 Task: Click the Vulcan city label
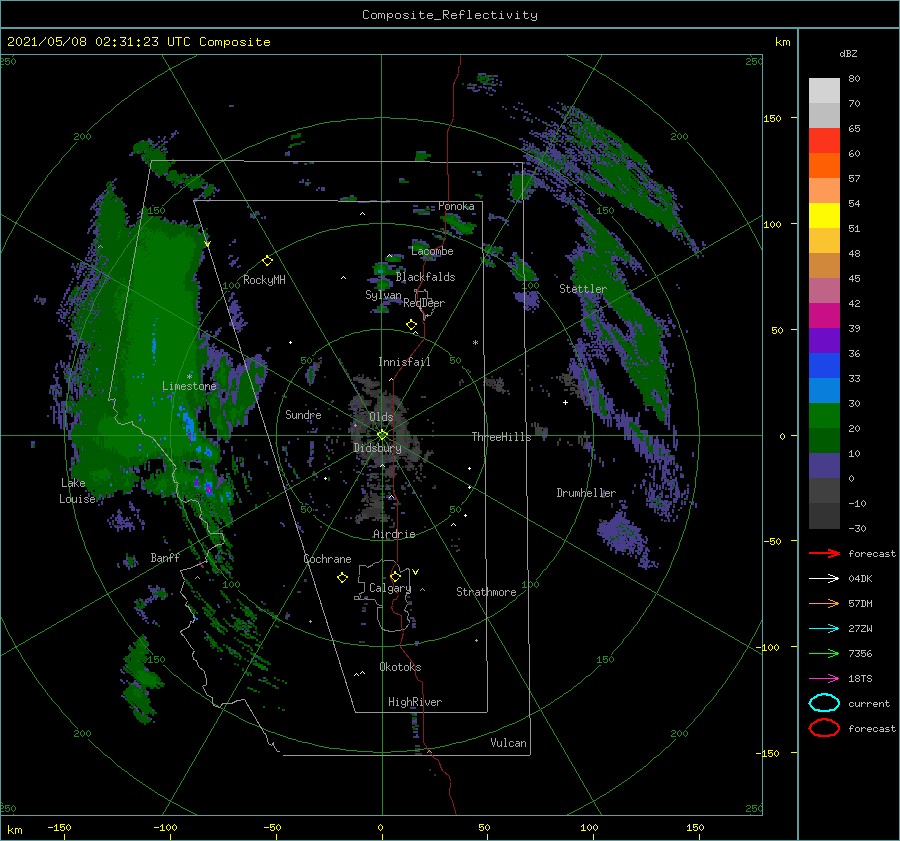tap(508, 743)
